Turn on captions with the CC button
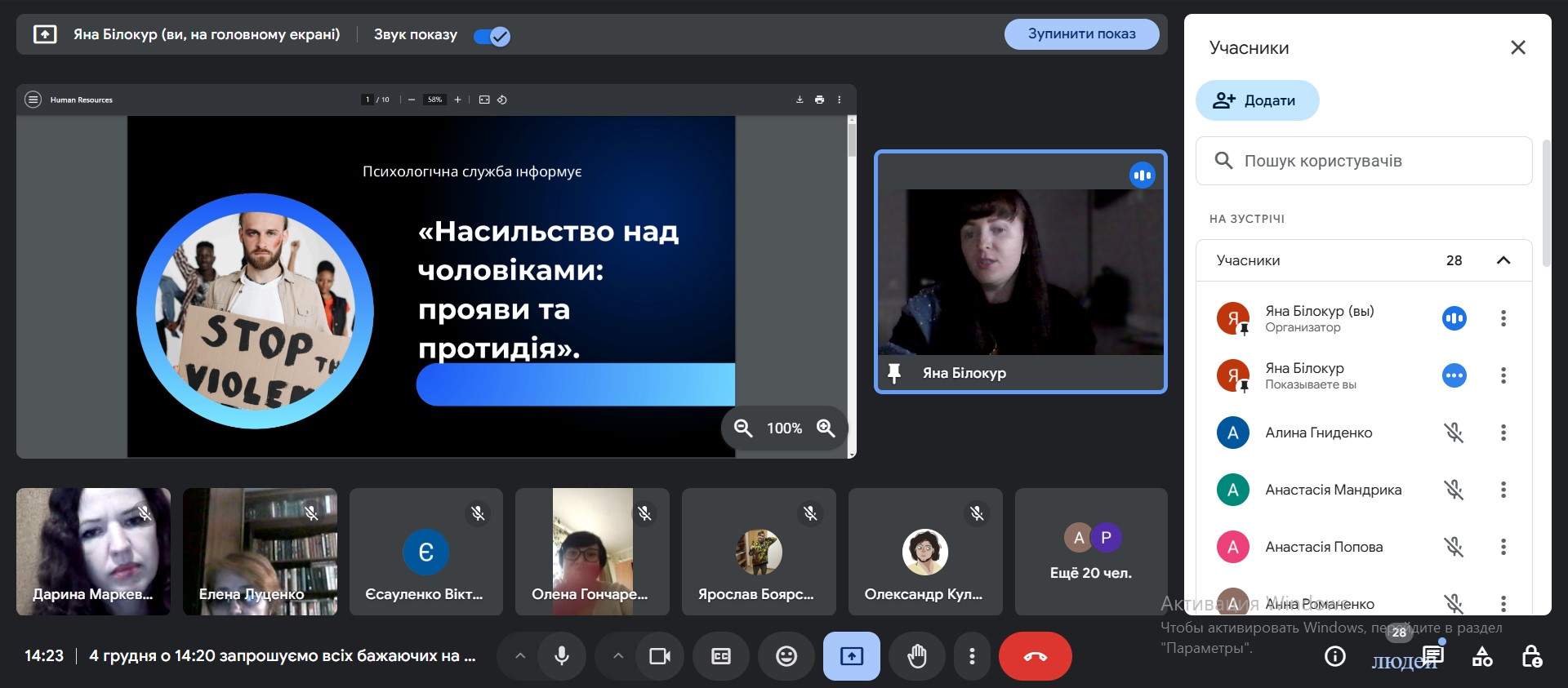The width and height of the screenshot is (1568, 688). (721, 656)
